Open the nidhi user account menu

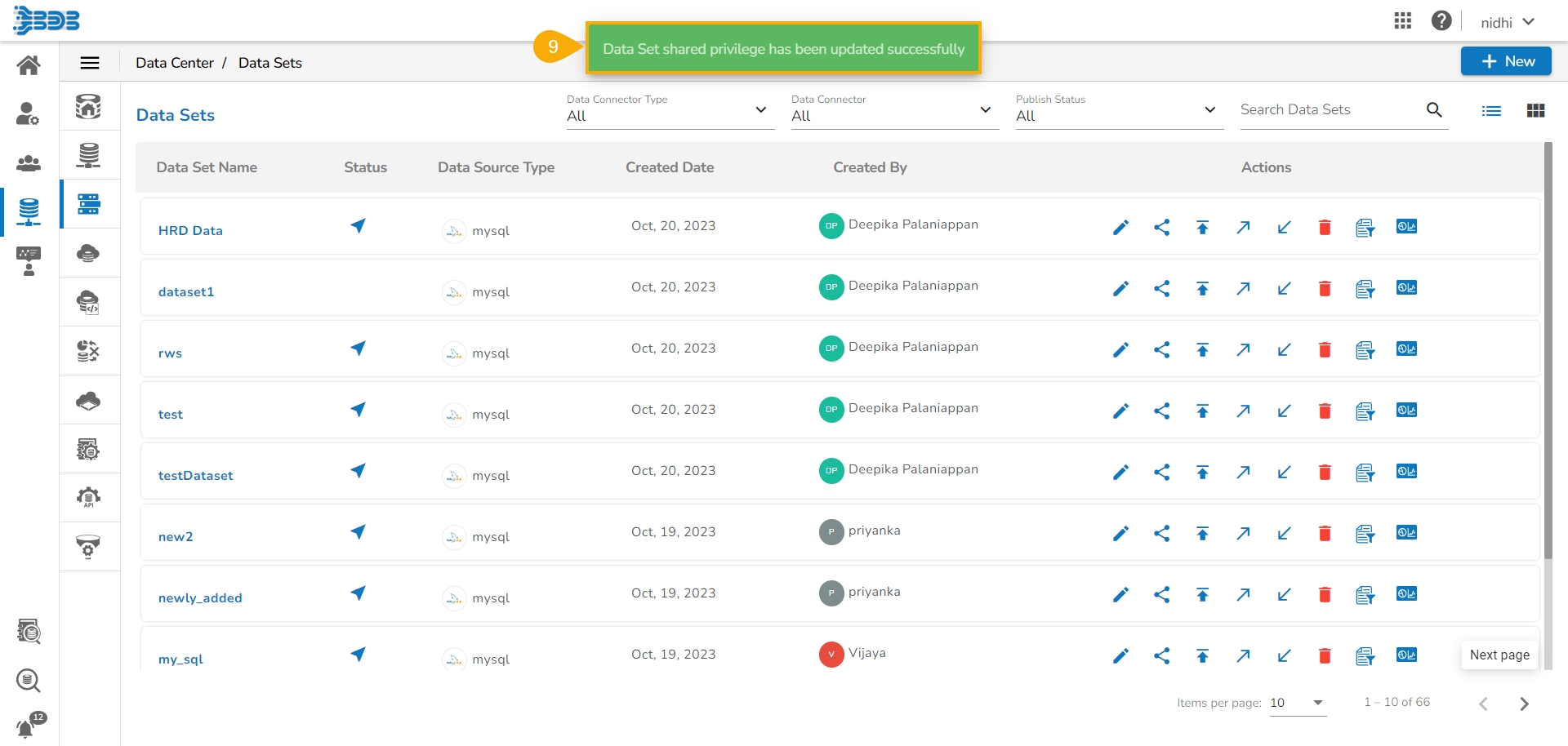[x=1507, y=22]
